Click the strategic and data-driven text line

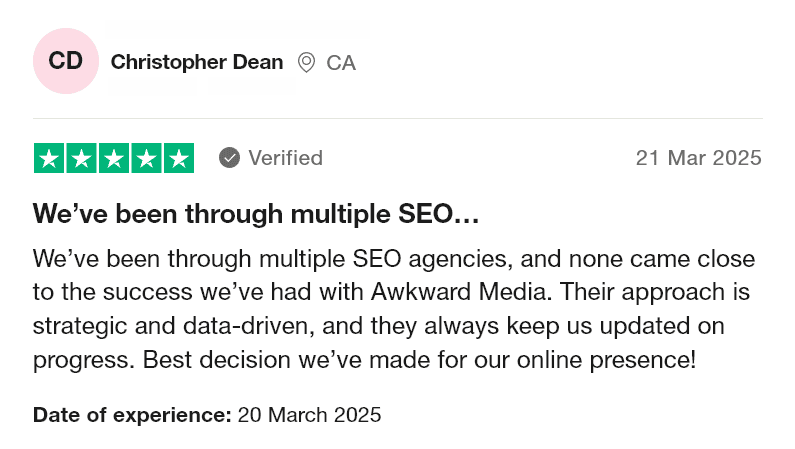[379, 326]
